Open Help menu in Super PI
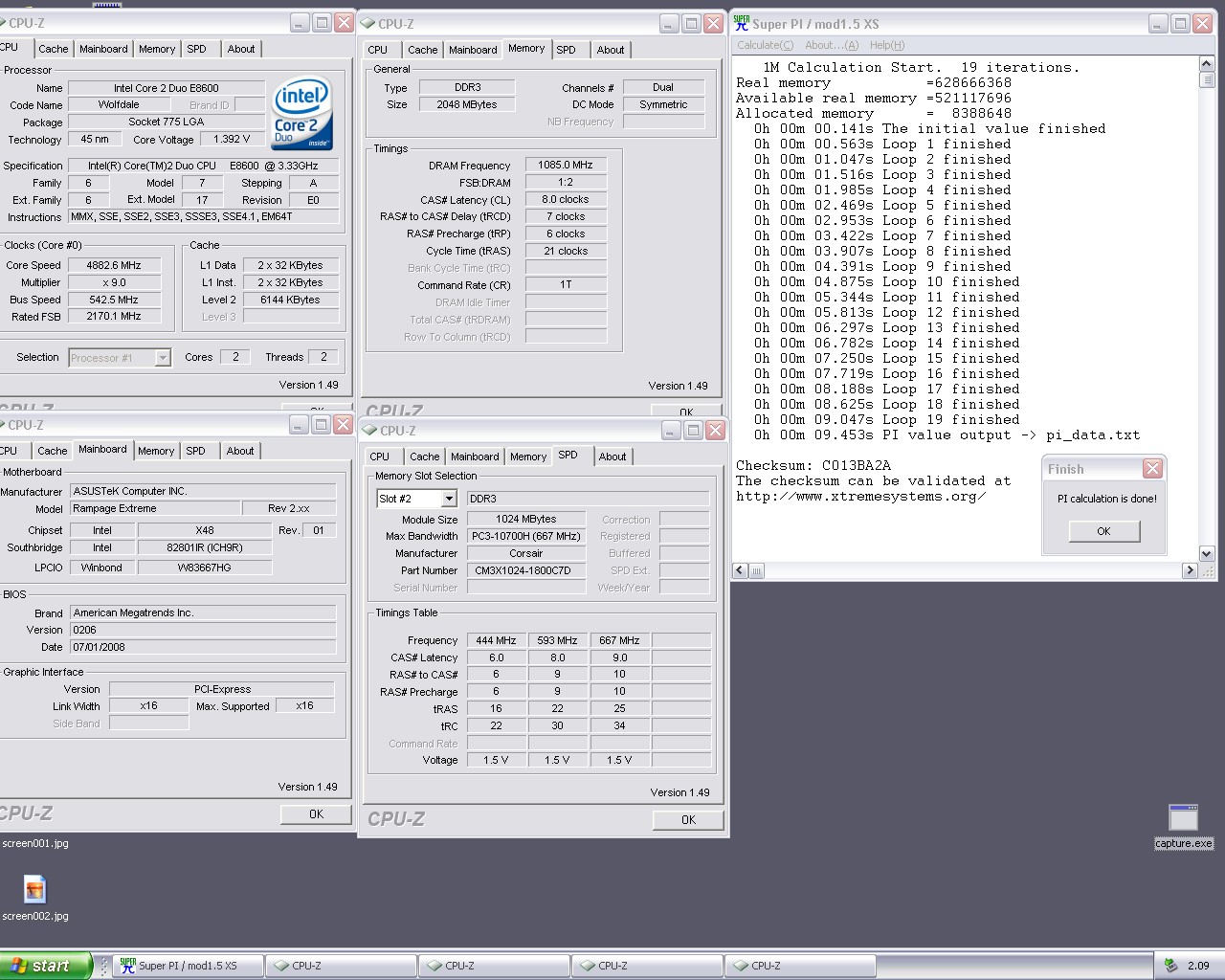This screenshot has width=1225, height=980. 887,45
